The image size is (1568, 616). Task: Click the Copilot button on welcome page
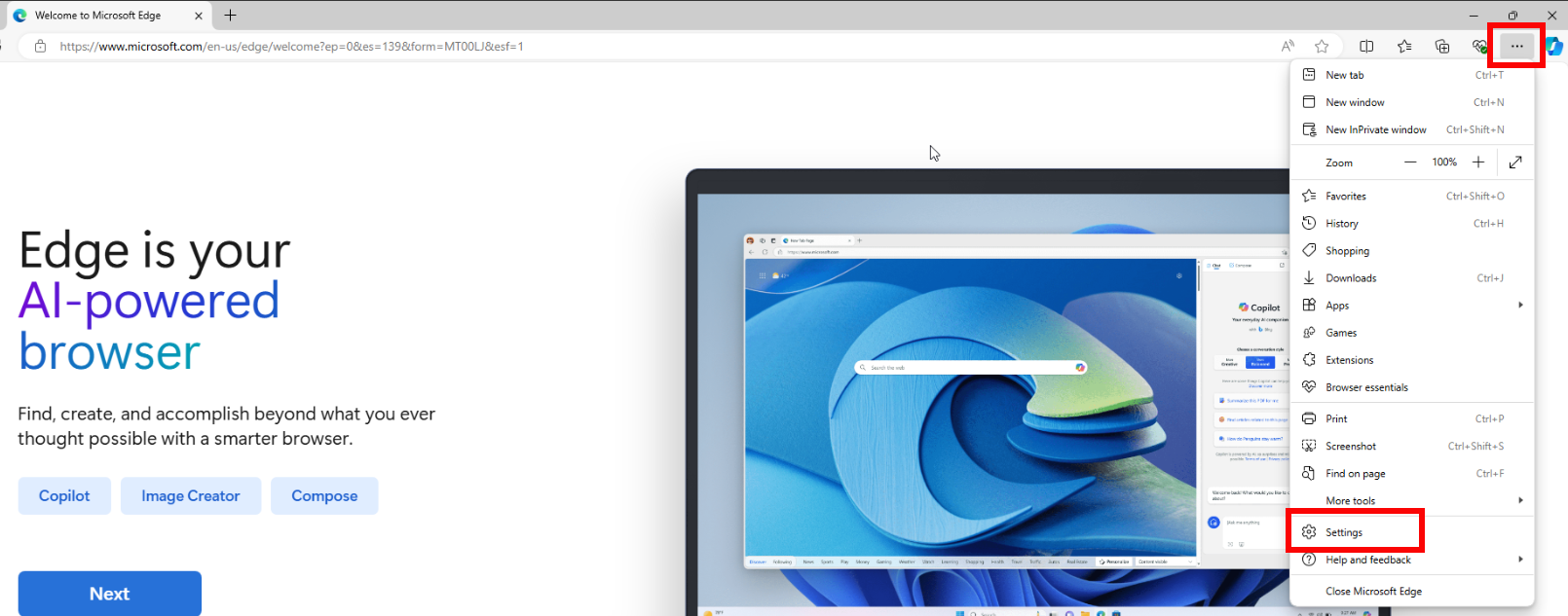[x=64, y=495]
